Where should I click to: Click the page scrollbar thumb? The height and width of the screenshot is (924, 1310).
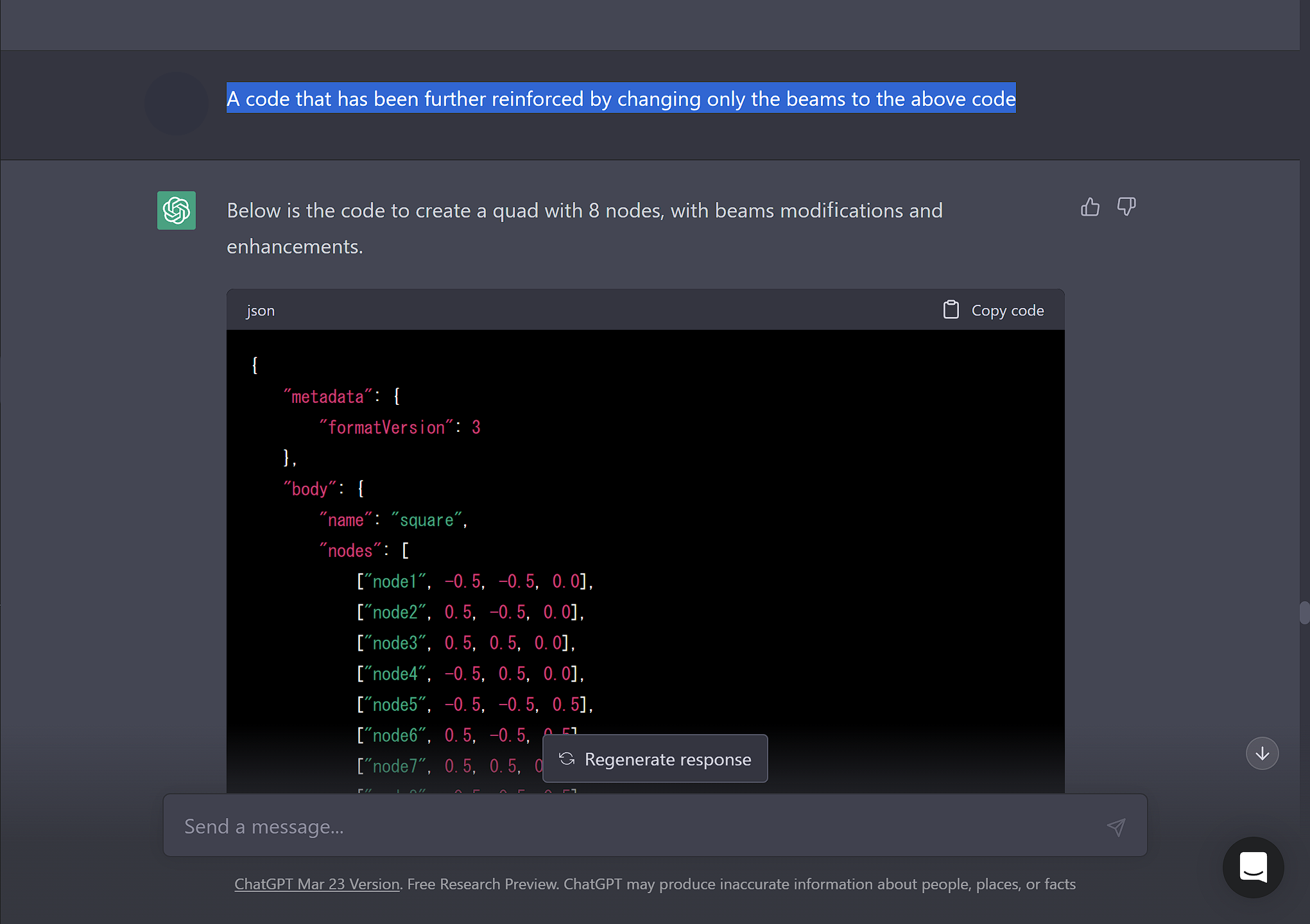[x=1304, y=613]
